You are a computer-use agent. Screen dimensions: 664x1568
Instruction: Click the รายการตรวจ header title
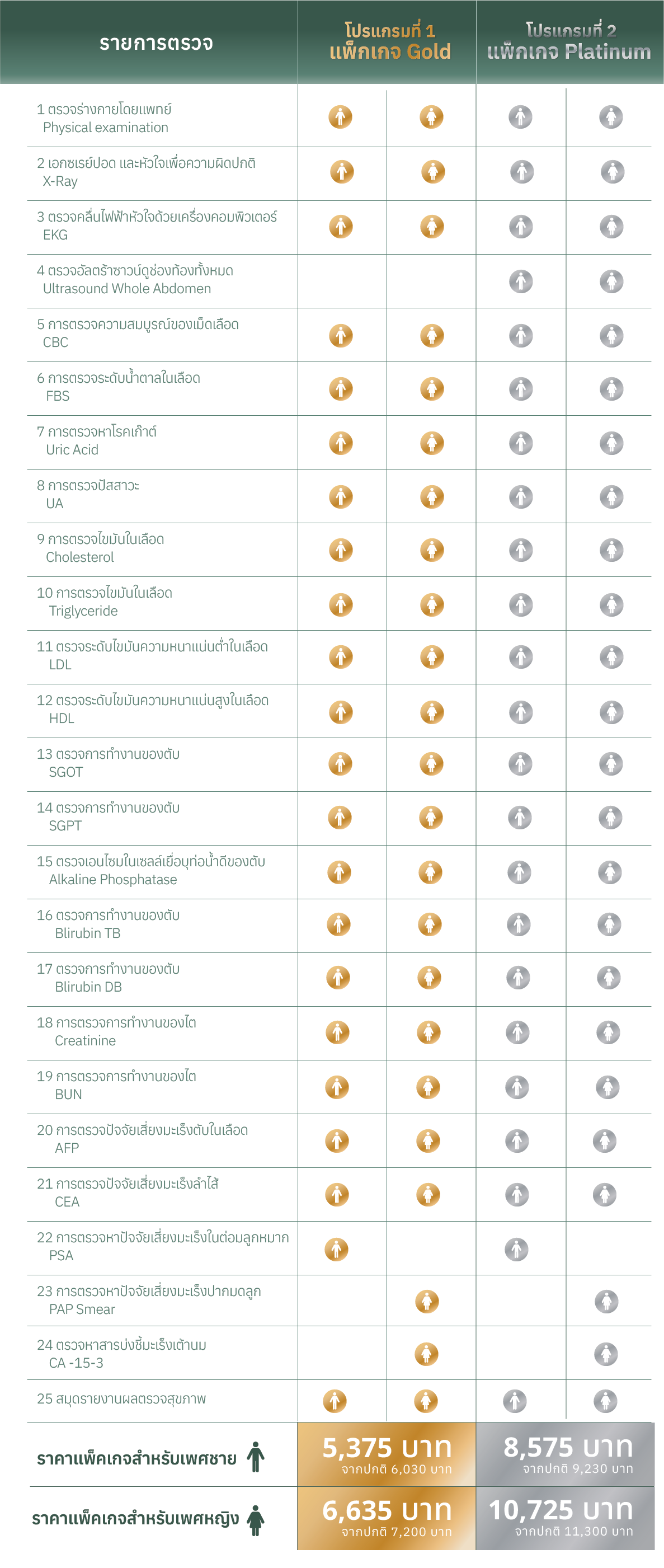coord(156,43)
